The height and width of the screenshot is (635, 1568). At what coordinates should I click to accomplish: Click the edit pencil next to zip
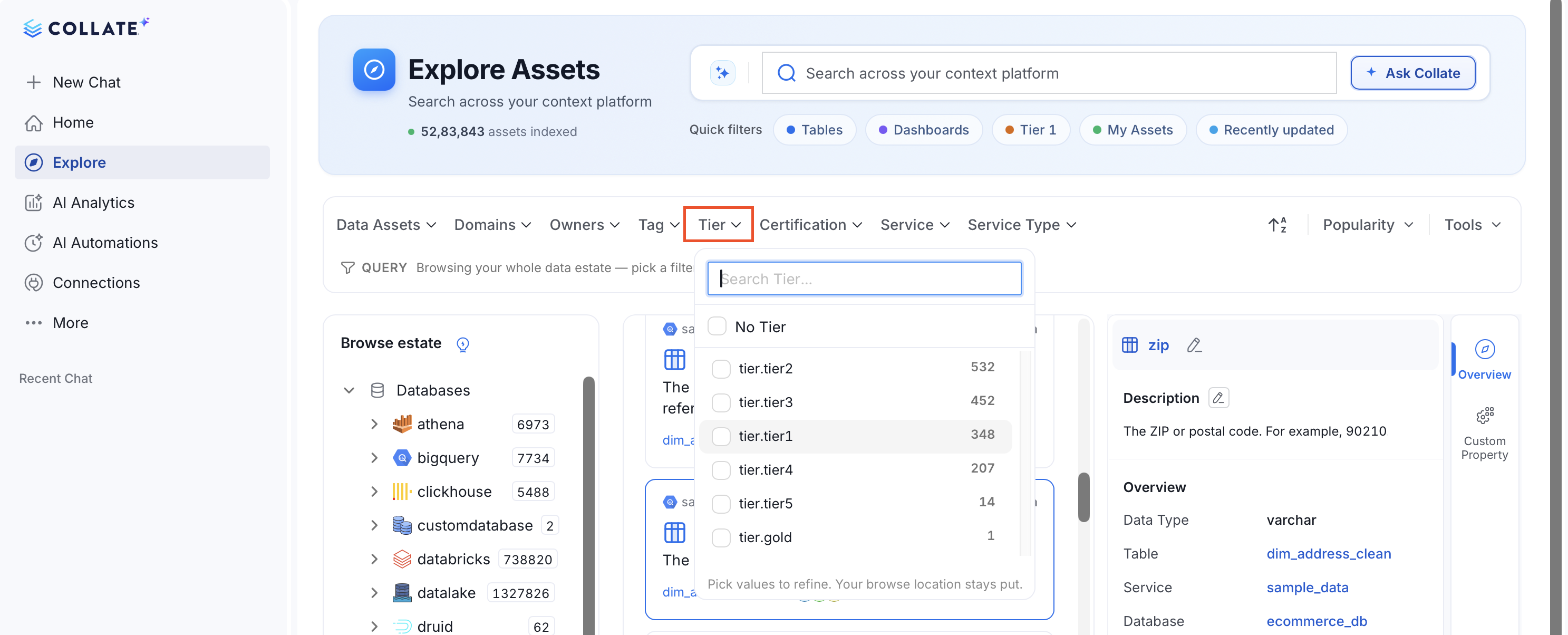click(1194, 345)
